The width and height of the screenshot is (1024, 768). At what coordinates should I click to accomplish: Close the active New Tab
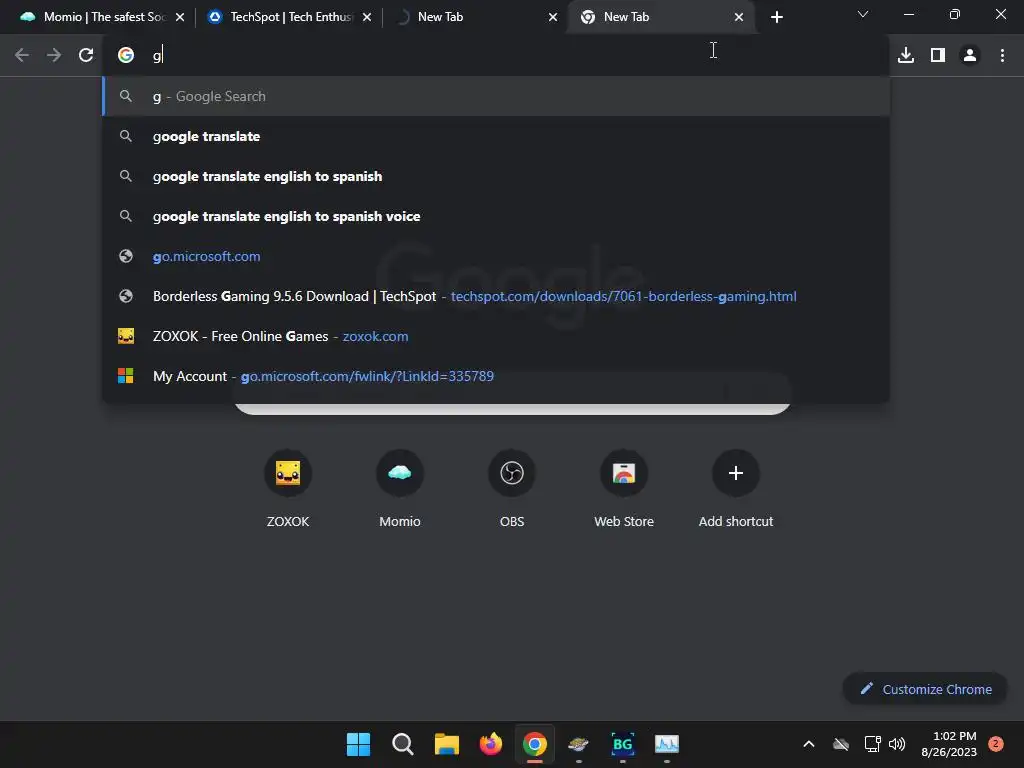(x=739, y=18)
